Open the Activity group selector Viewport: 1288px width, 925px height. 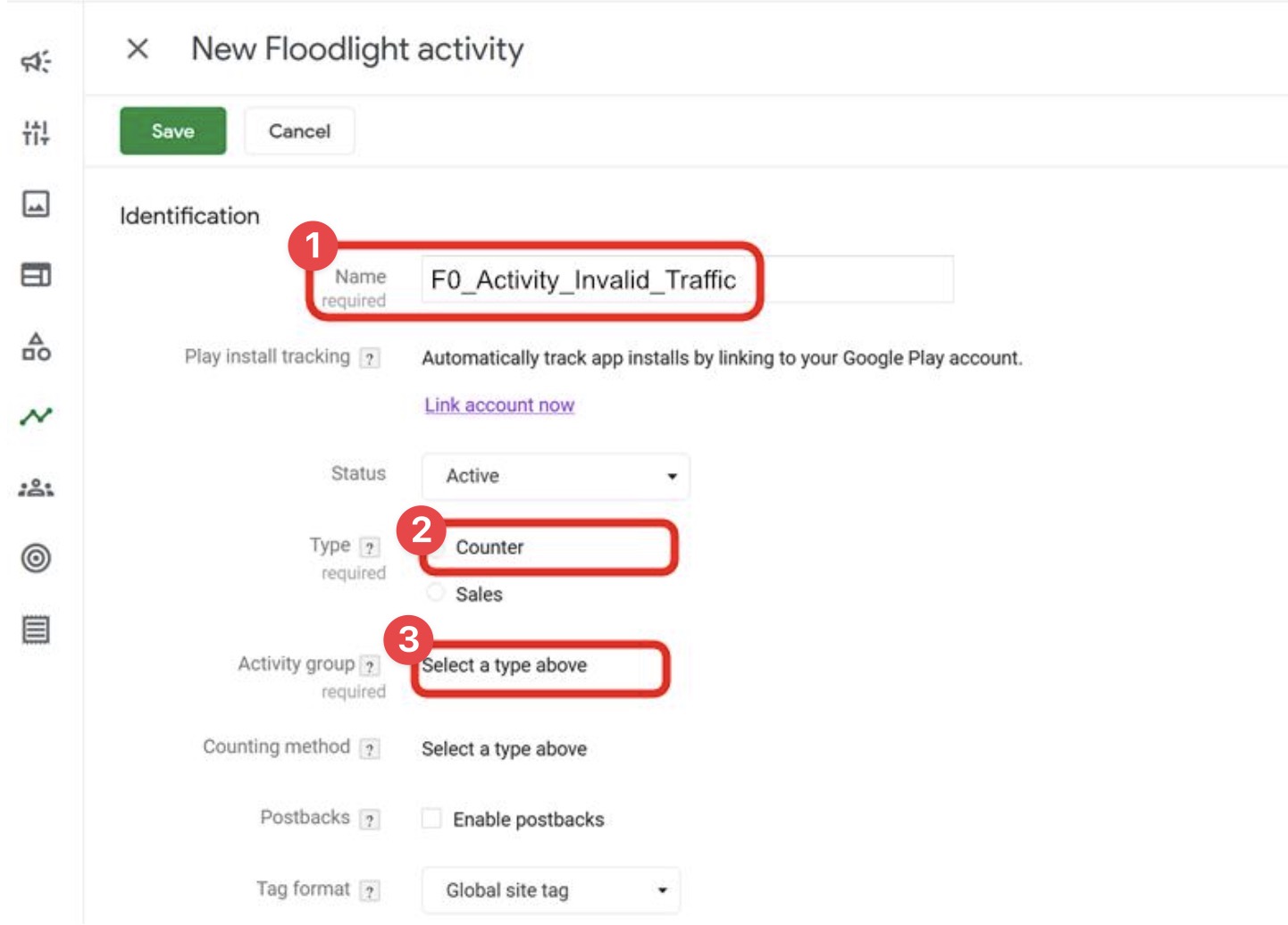536,665
